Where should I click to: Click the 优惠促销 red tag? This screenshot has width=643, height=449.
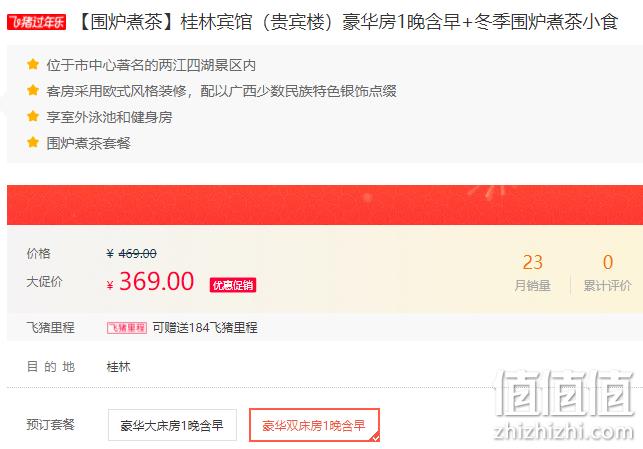coord(233,285)
